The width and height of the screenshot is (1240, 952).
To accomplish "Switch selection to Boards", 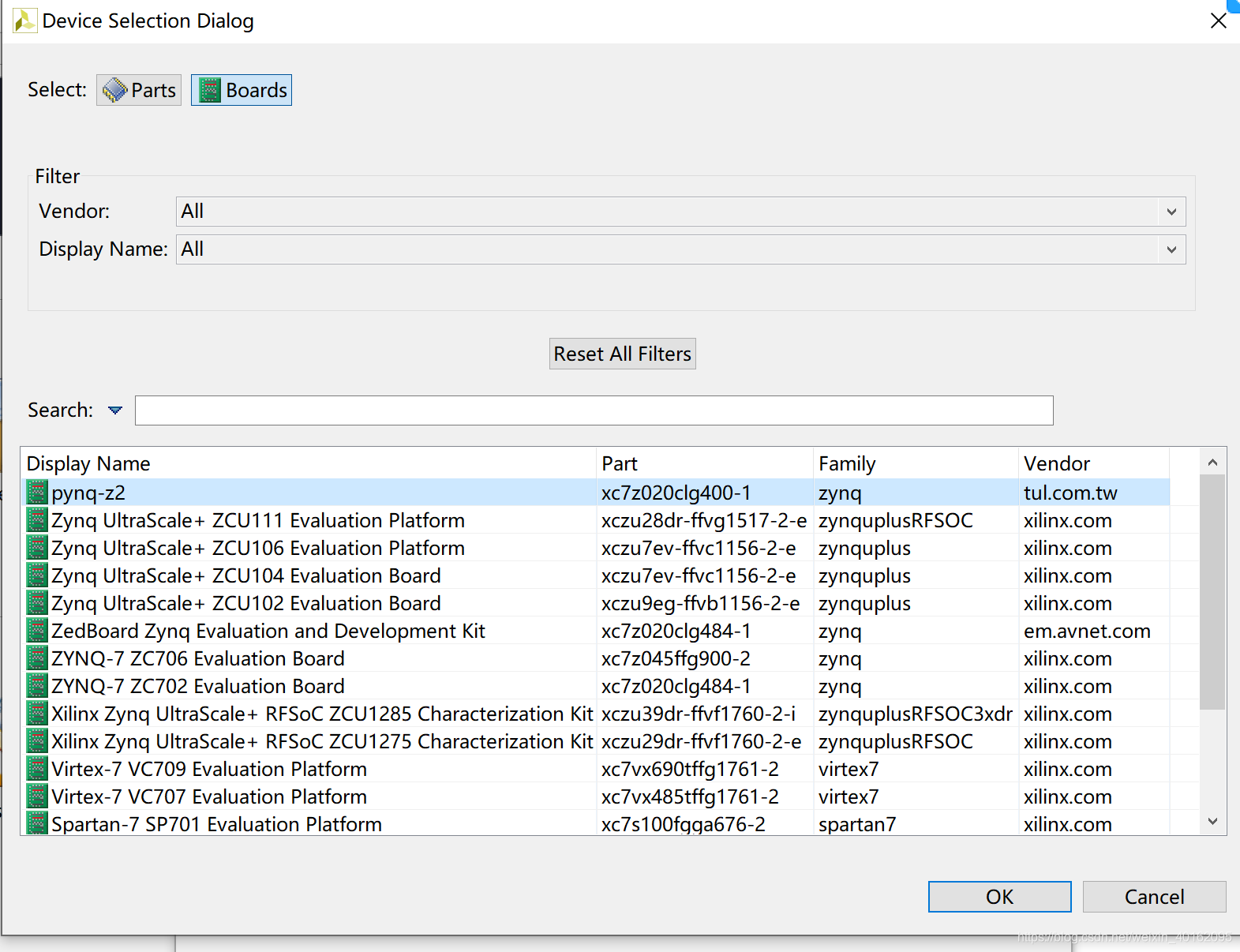I will [x=242, y=90].
